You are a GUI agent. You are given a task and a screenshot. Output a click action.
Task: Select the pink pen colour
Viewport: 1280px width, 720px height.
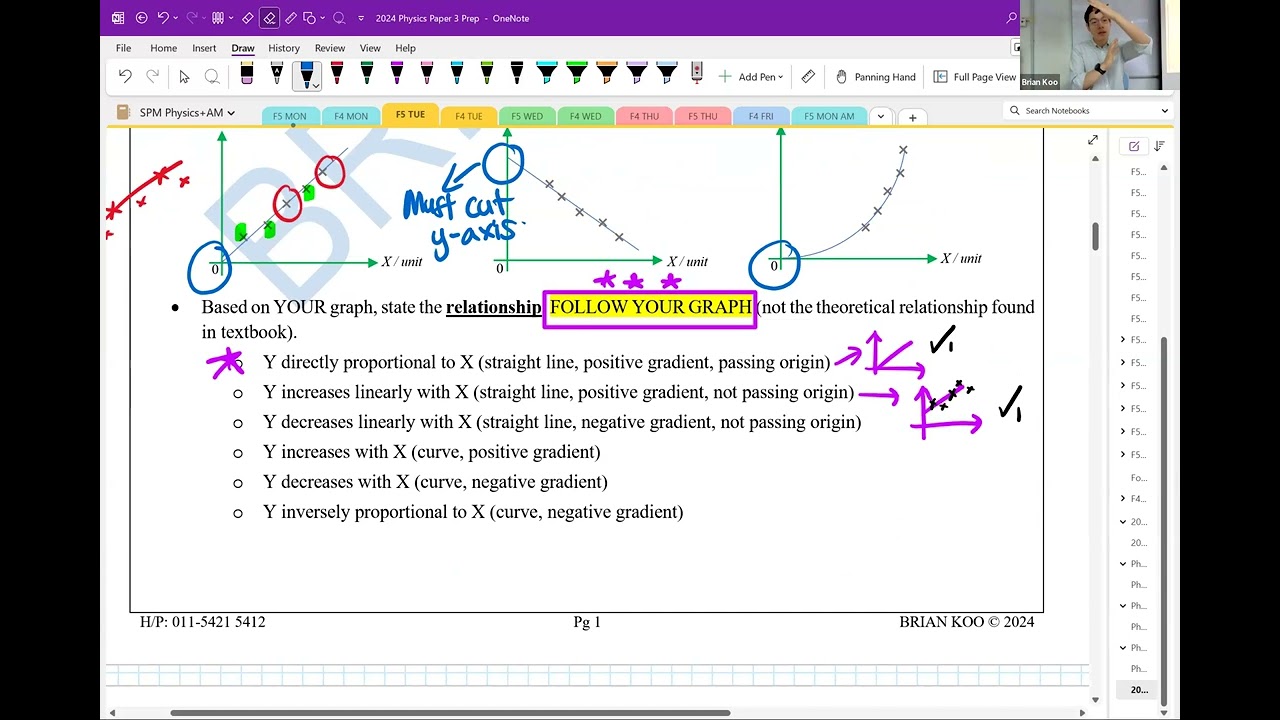pos(427,74)
